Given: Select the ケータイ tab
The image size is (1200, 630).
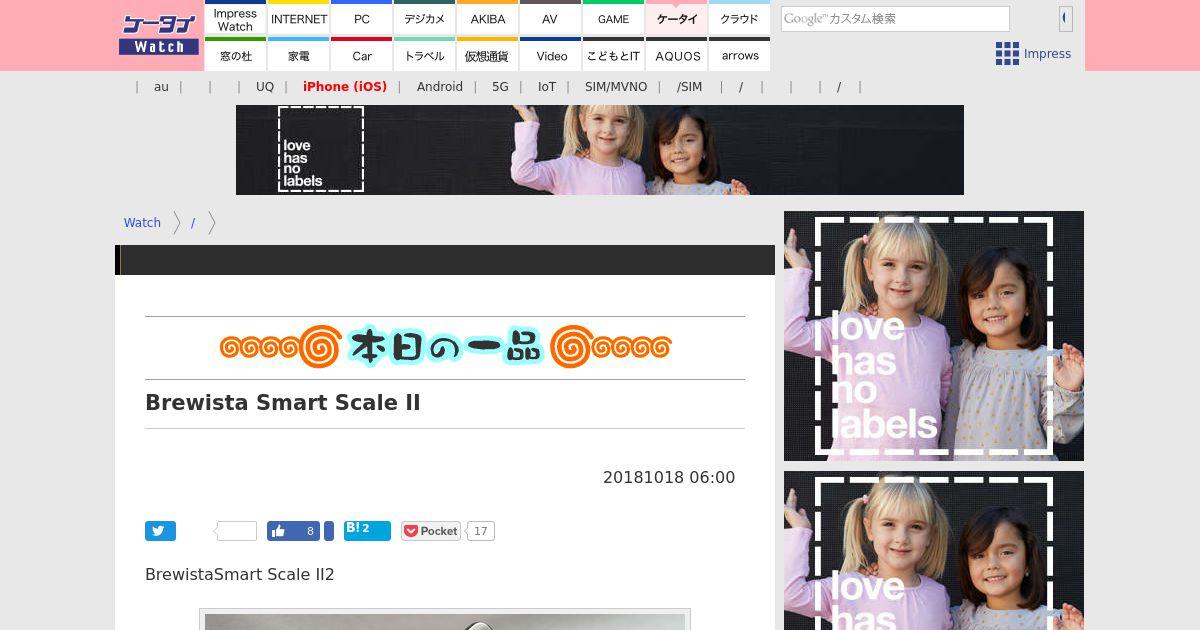Looking at the screenshot, I should tap(677, 19).
